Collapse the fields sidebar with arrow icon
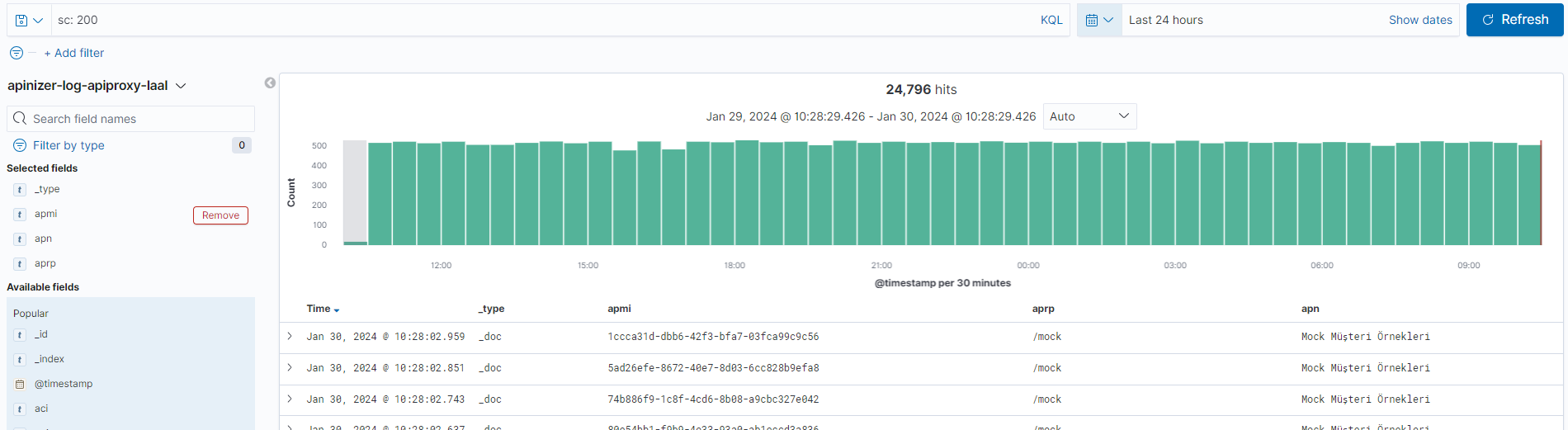 [x=270, y=83]
